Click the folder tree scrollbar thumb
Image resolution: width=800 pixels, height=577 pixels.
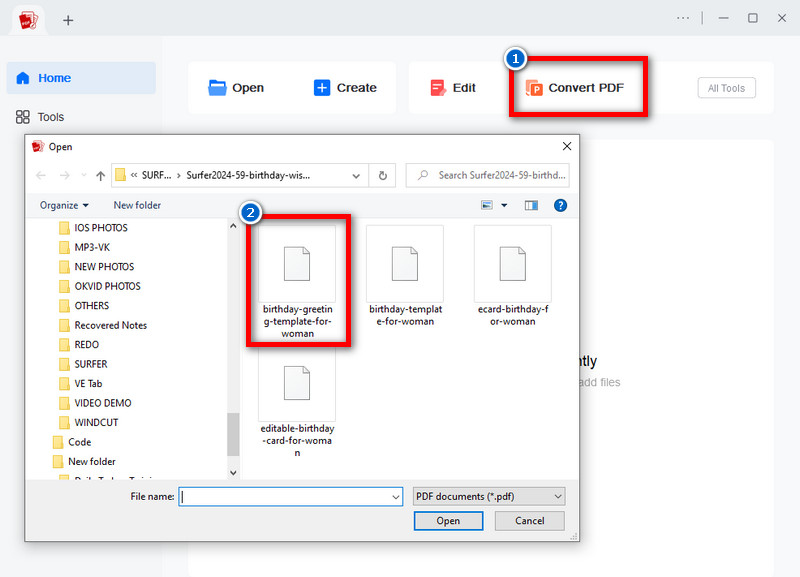(x=233, y=434)
